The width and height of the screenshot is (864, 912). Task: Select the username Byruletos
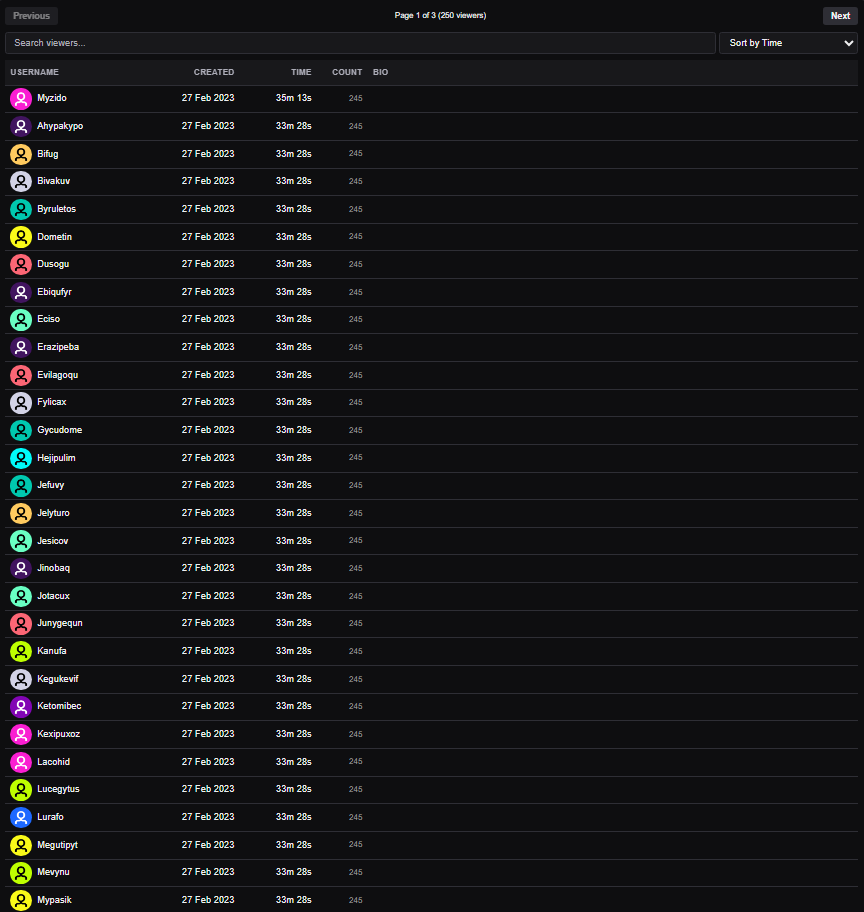(x=56, y=209)
